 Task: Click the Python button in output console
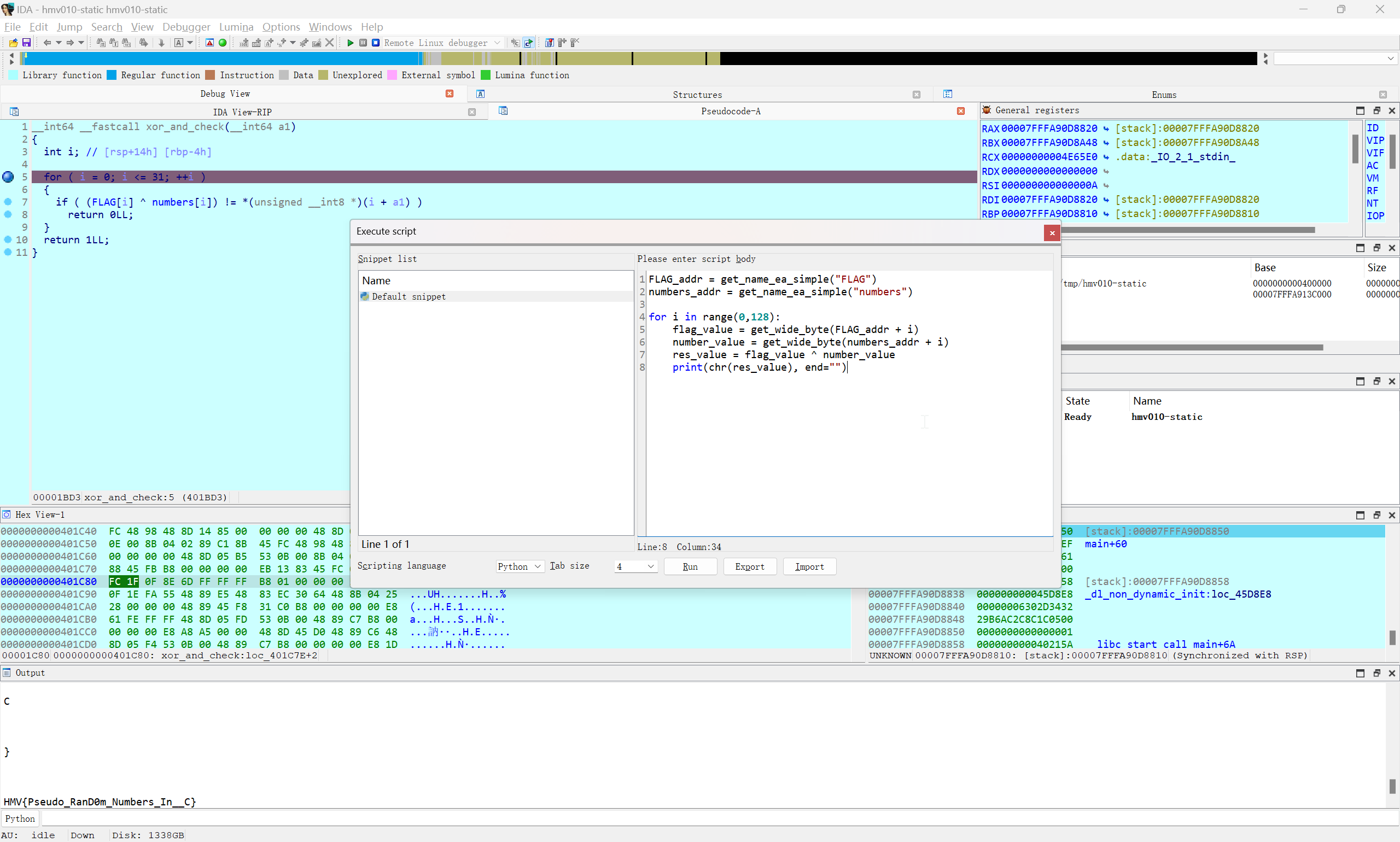point(20,818)
